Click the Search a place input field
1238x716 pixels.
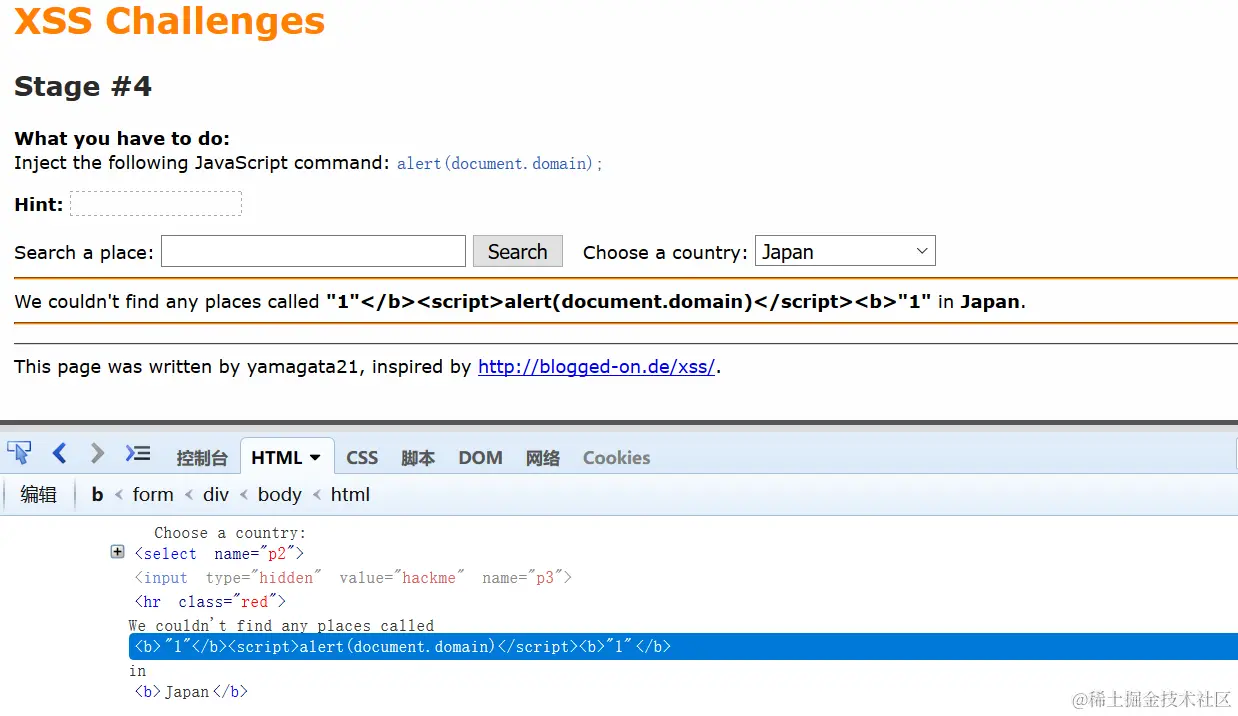pos(313,251)
